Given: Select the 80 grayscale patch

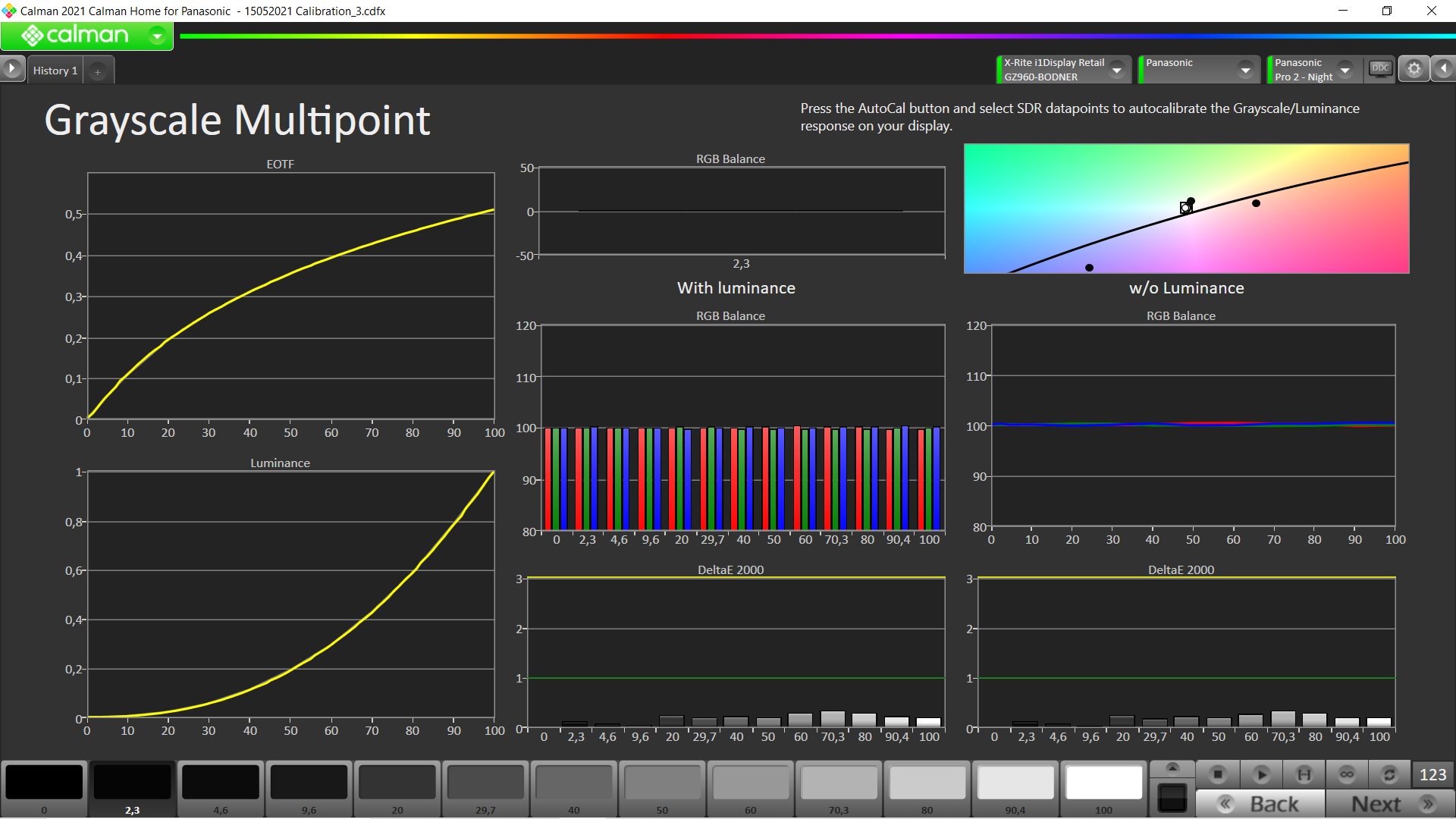Looking at the screenshot, I should point(927,789).
